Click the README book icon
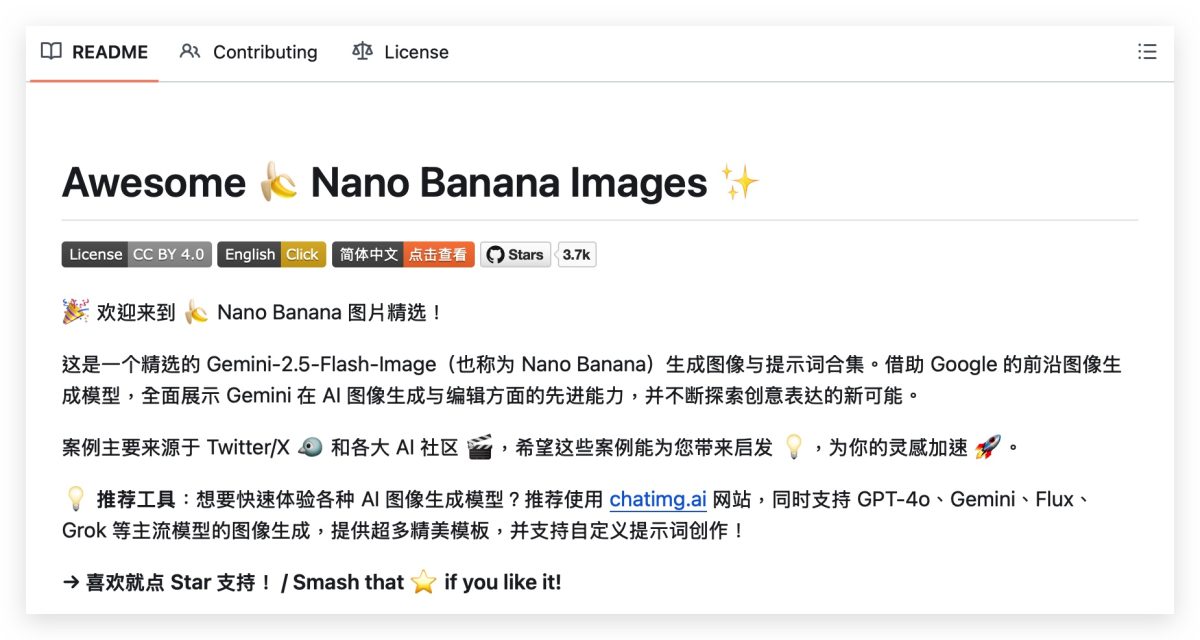This screenshot has height=640, width=1200. pos(51,51)
